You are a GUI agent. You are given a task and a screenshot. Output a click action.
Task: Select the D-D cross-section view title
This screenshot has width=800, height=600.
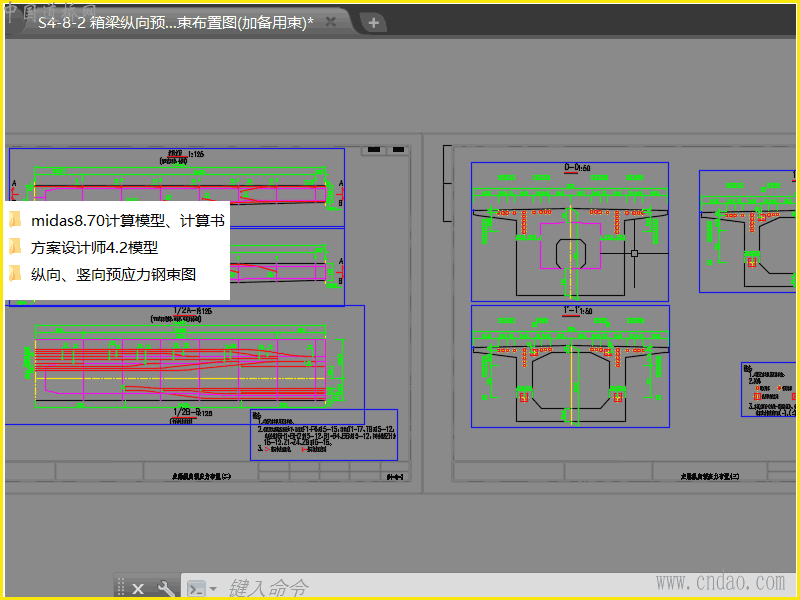coord(577,168)
